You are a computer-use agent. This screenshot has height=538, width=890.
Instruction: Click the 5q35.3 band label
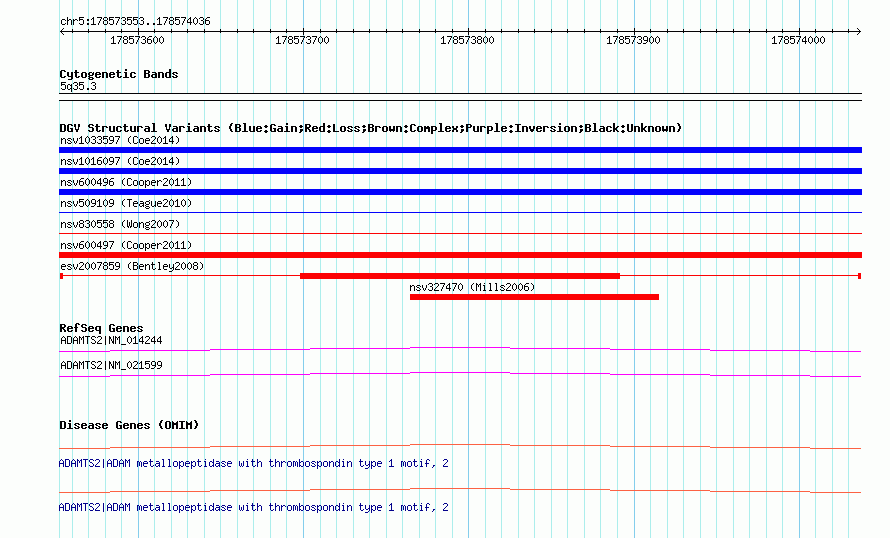pyautogui.click(x=78, y=86)
